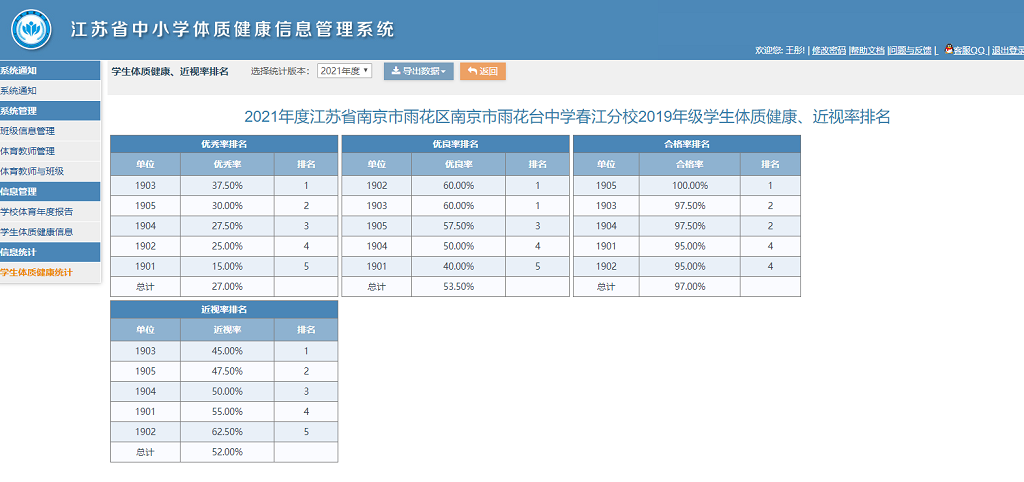
Task: Collapse the 信息统计 sidebar section header
Action: [50, 252]
